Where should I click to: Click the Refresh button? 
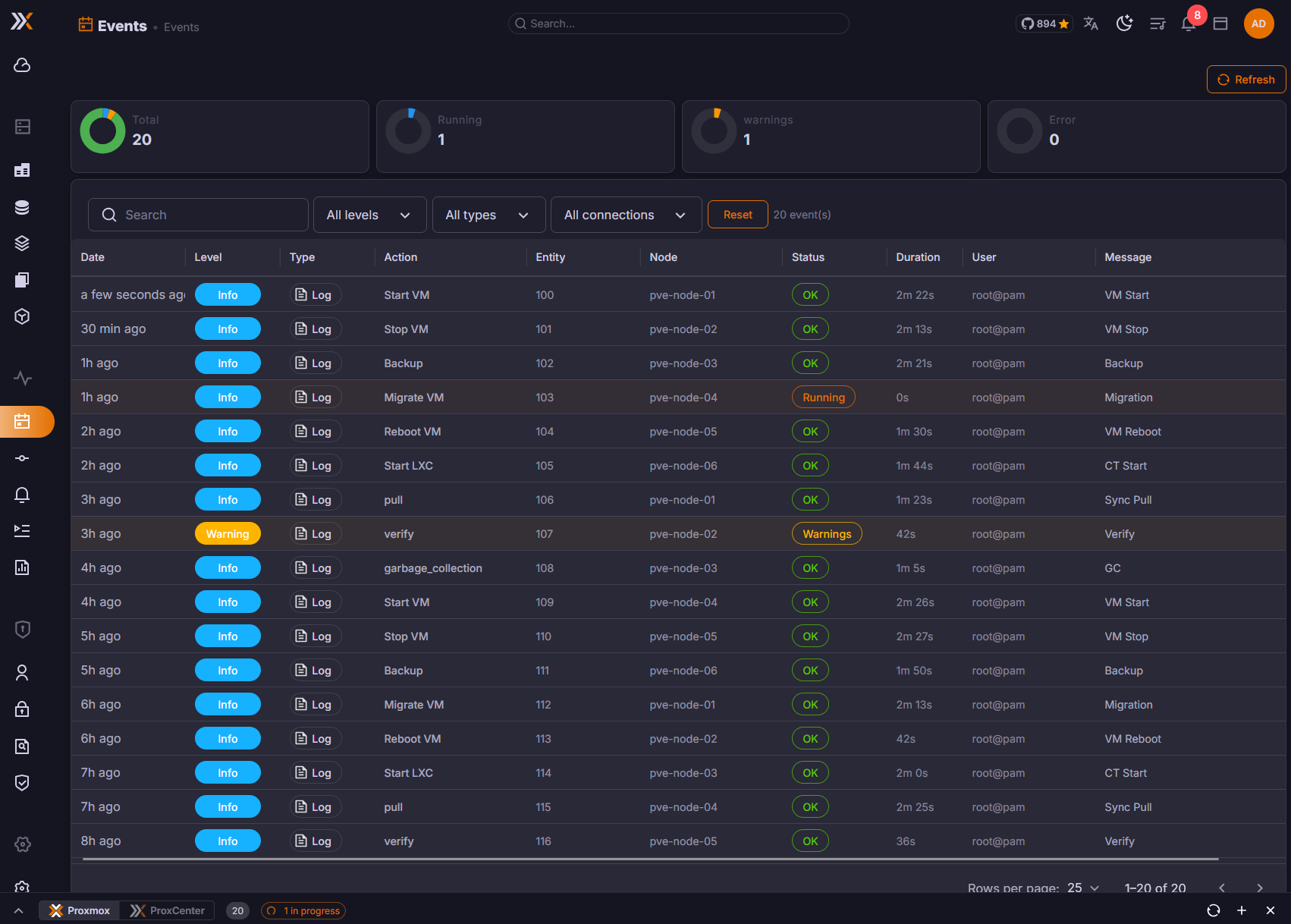pos(1245,80)
